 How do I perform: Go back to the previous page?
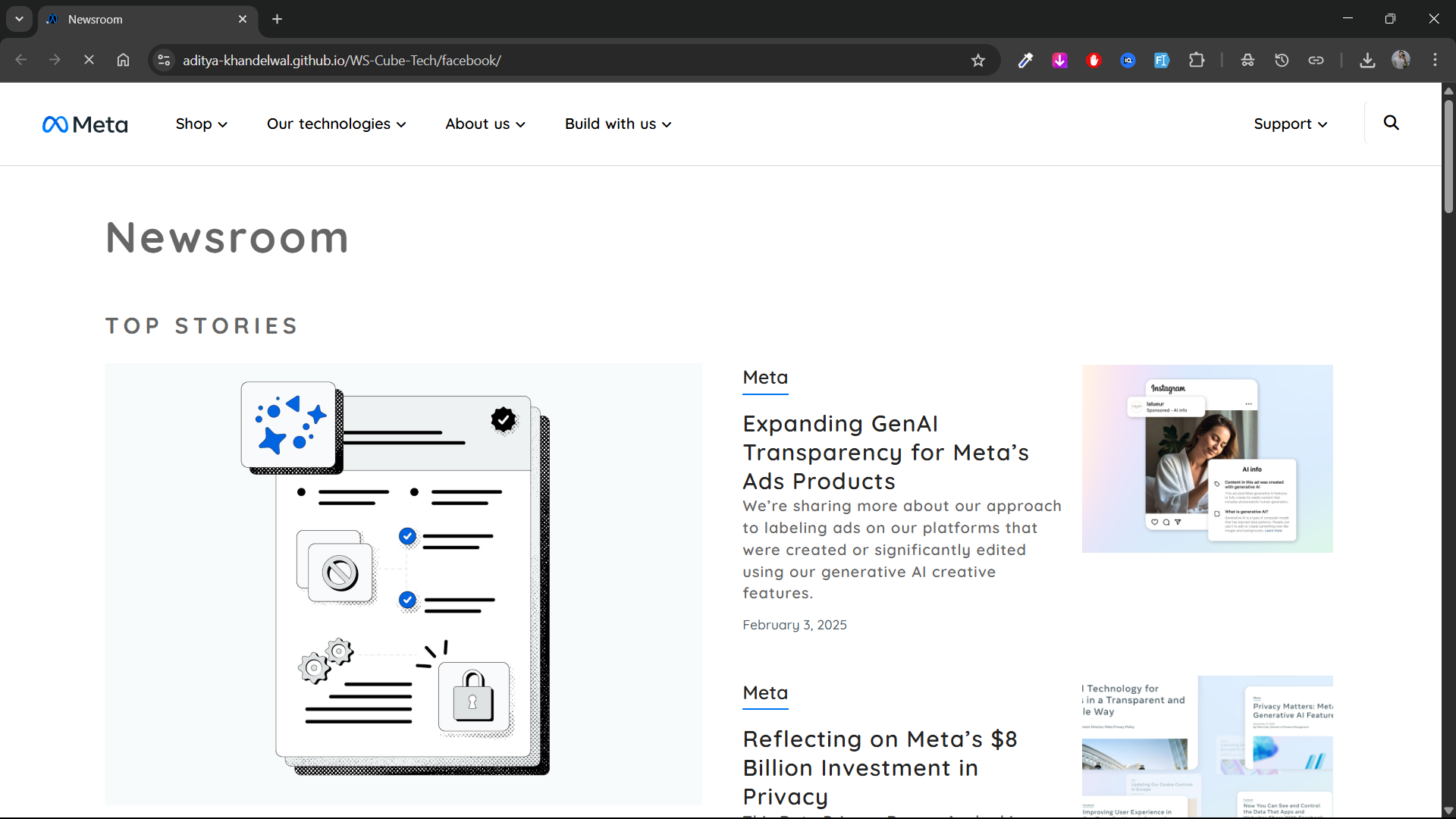[x=20, y=60]
